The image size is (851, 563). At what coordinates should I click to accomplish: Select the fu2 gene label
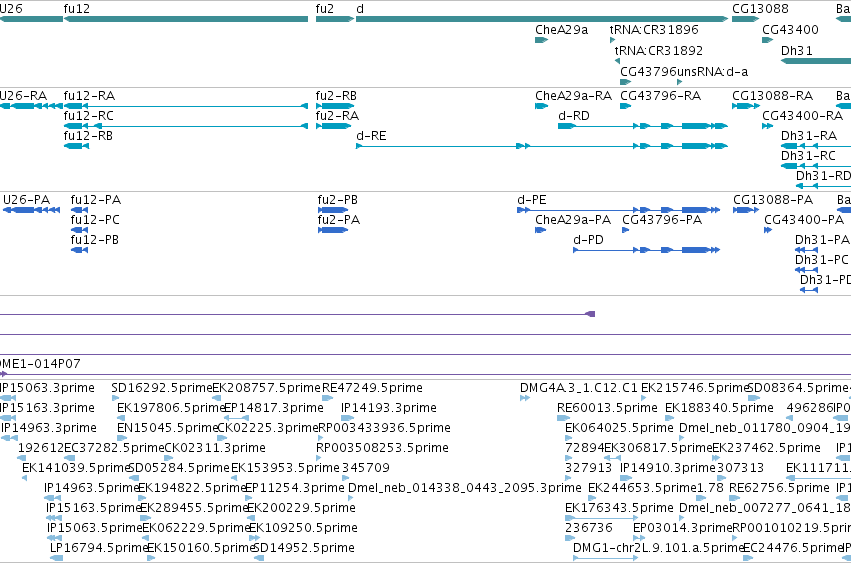[x=325, y=9]
